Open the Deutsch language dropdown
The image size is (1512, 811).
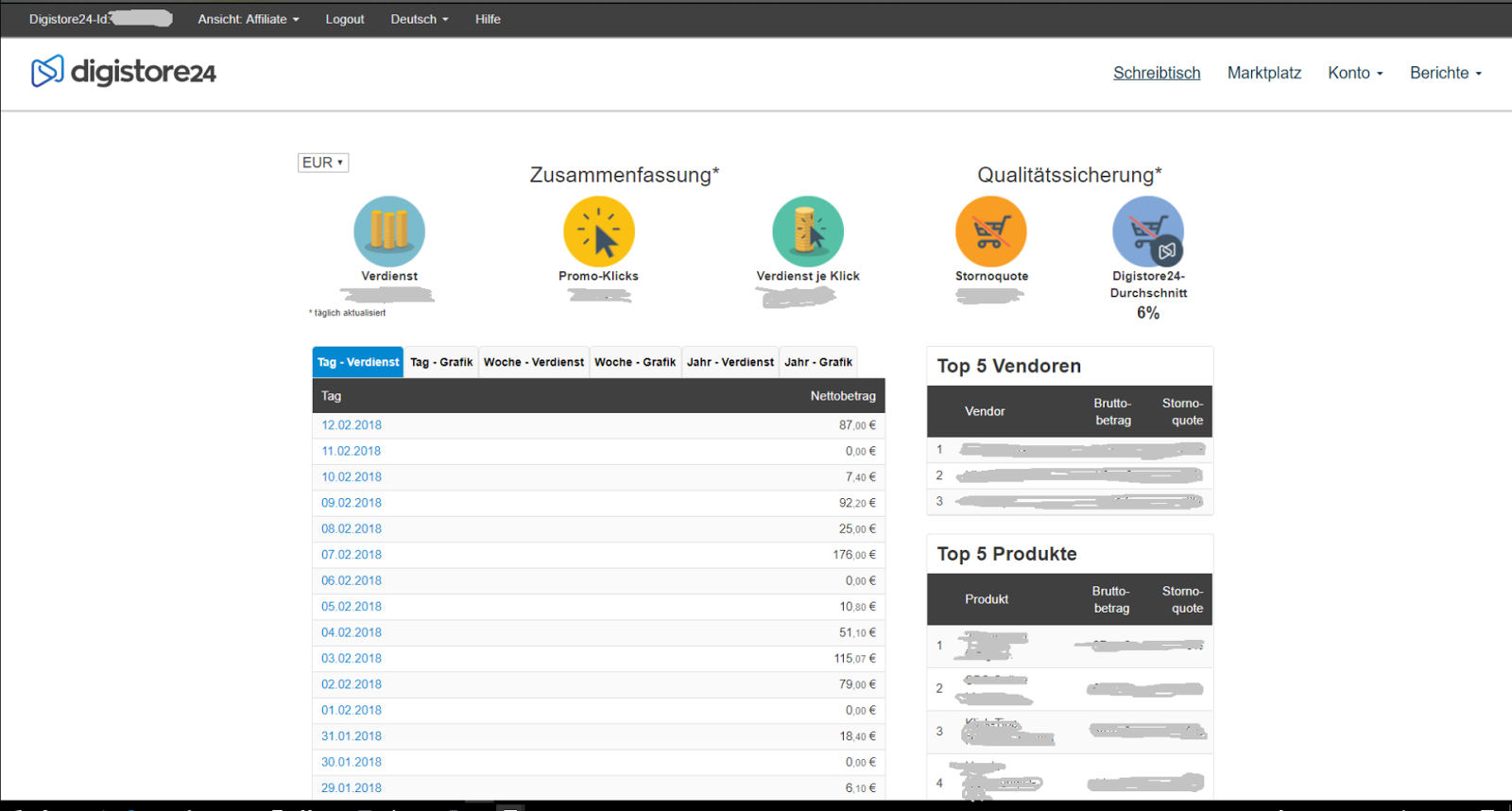point(420,19)
